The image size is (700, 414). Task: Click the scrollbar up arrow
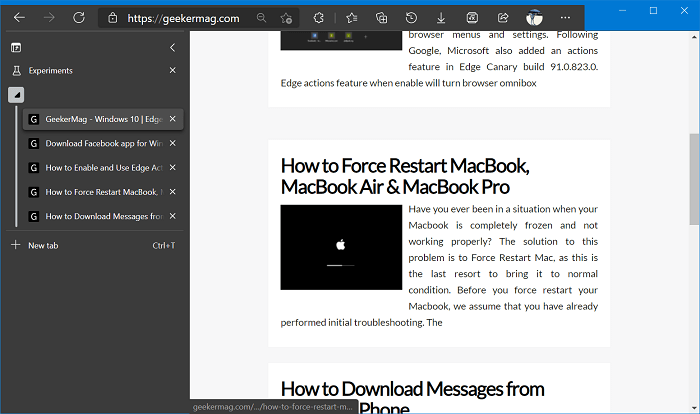694,37
